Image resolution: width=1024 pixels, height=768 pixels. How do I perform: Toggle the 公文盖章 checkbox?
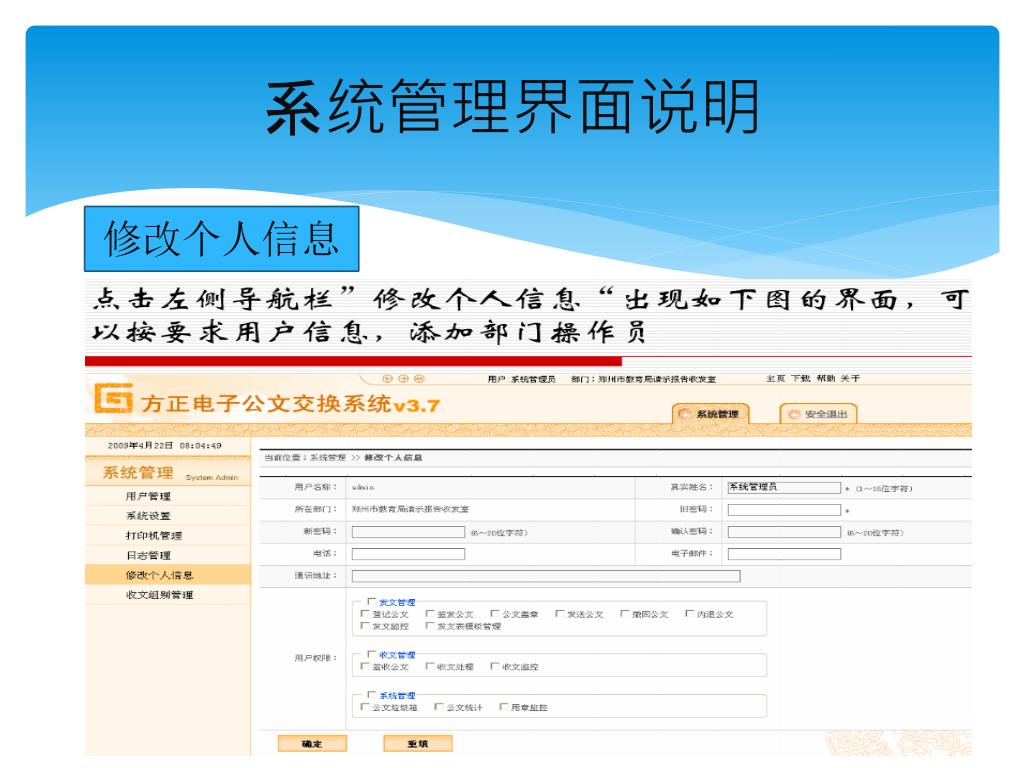pos(495,614)
